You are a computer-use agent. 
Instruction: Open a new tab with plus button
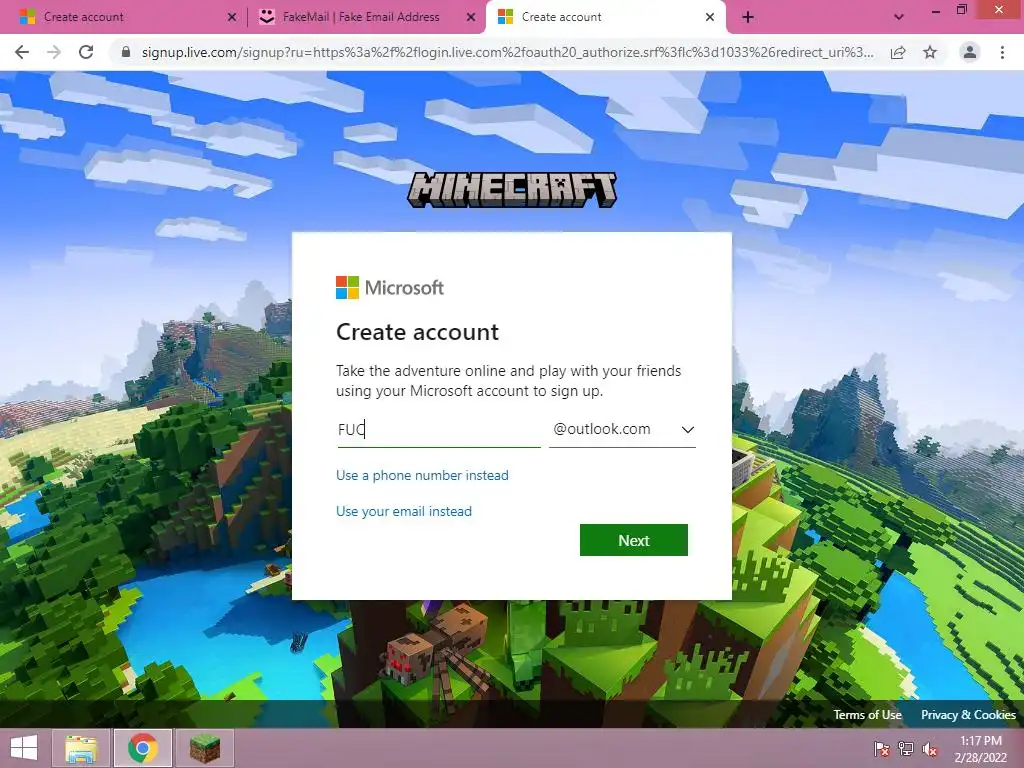(748, 17)
